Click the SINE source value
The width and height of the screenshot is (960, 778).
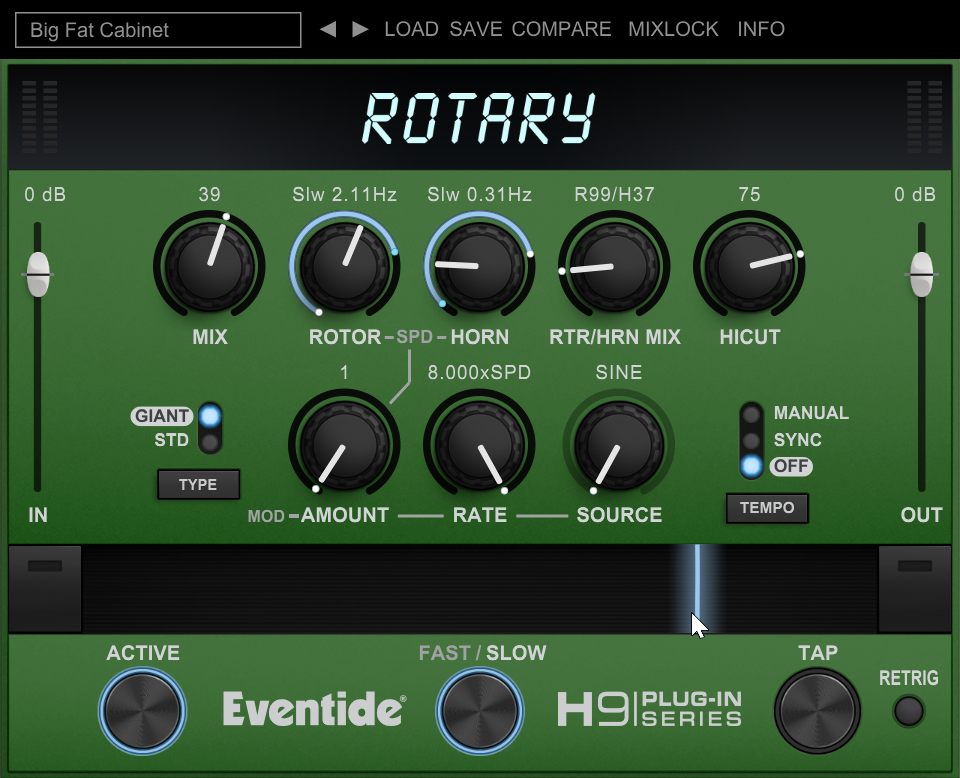(x=618, y=372)
